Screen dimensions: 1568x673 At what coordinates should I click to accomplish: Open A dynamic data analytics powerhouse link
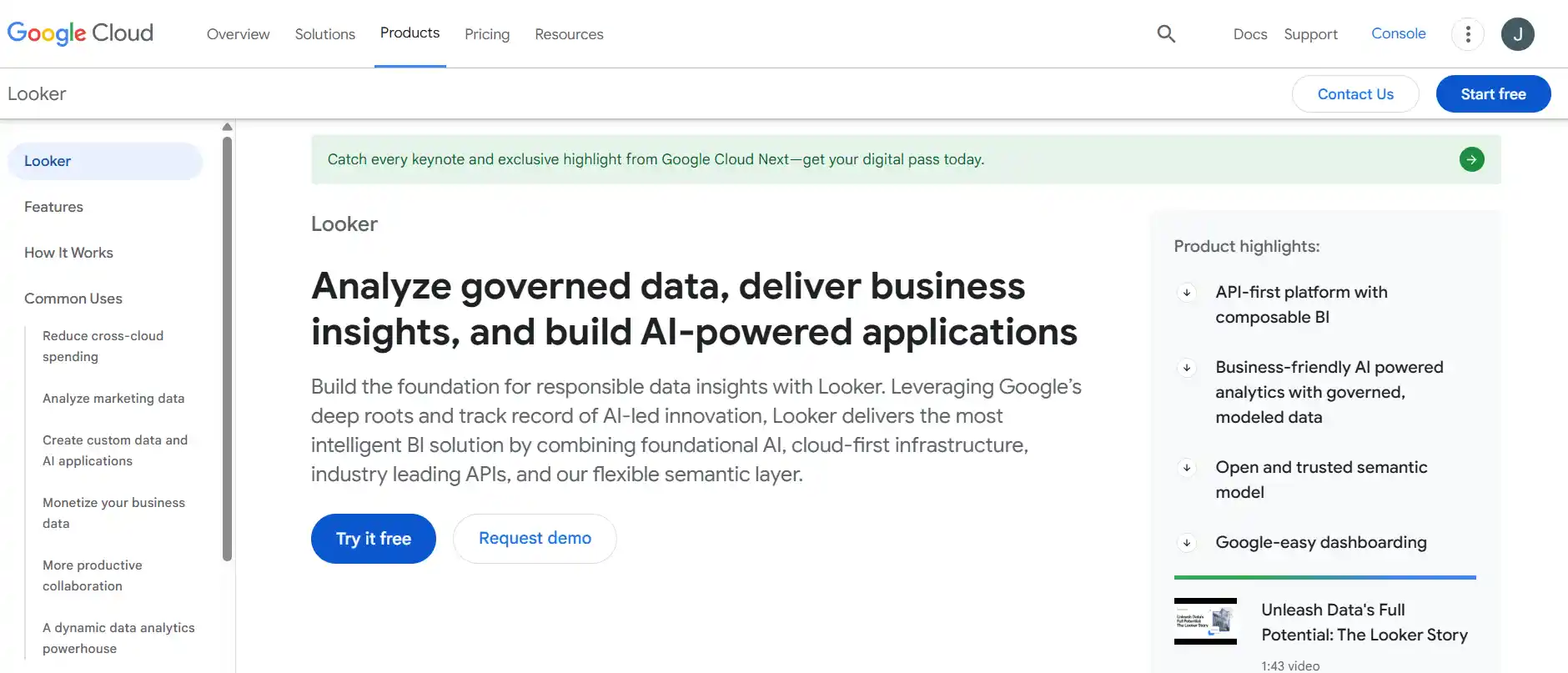[118, 638]
